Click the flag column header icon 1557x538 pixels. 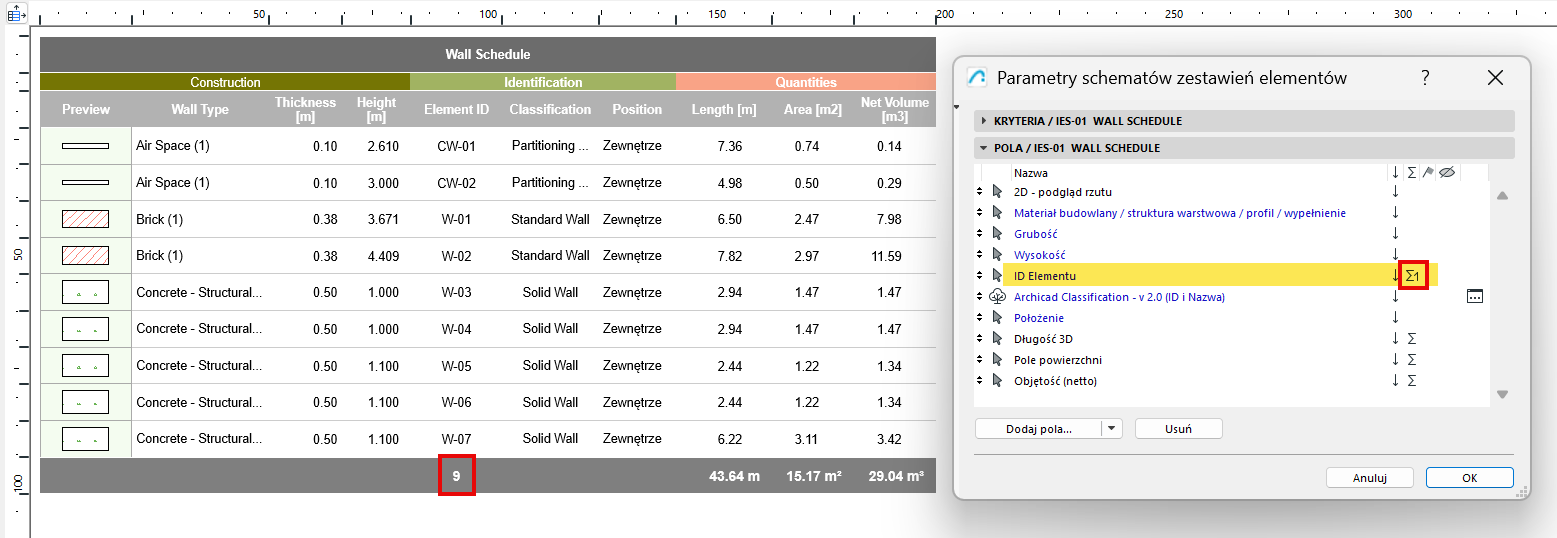coord(1428,173)
